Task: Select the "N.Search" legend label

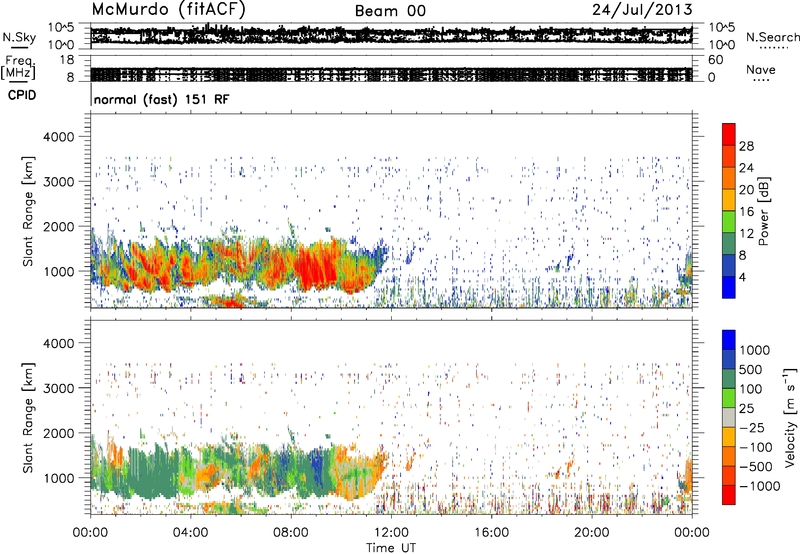Action: point(772,37)
